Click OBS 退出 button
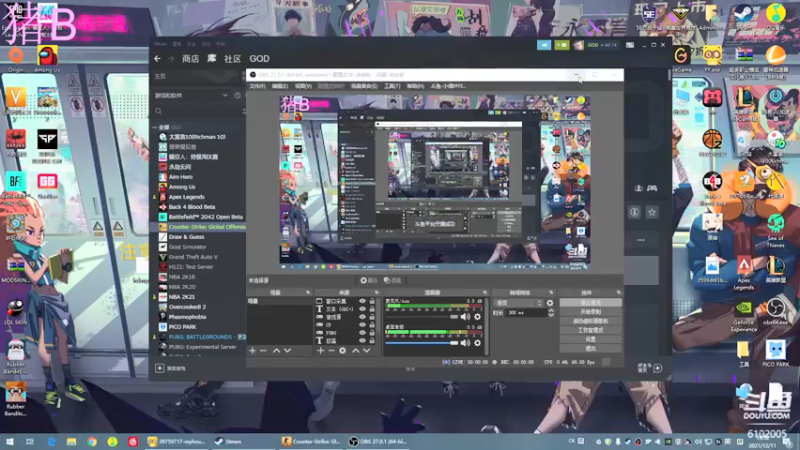The image size is (800, 450). [590, 348]
